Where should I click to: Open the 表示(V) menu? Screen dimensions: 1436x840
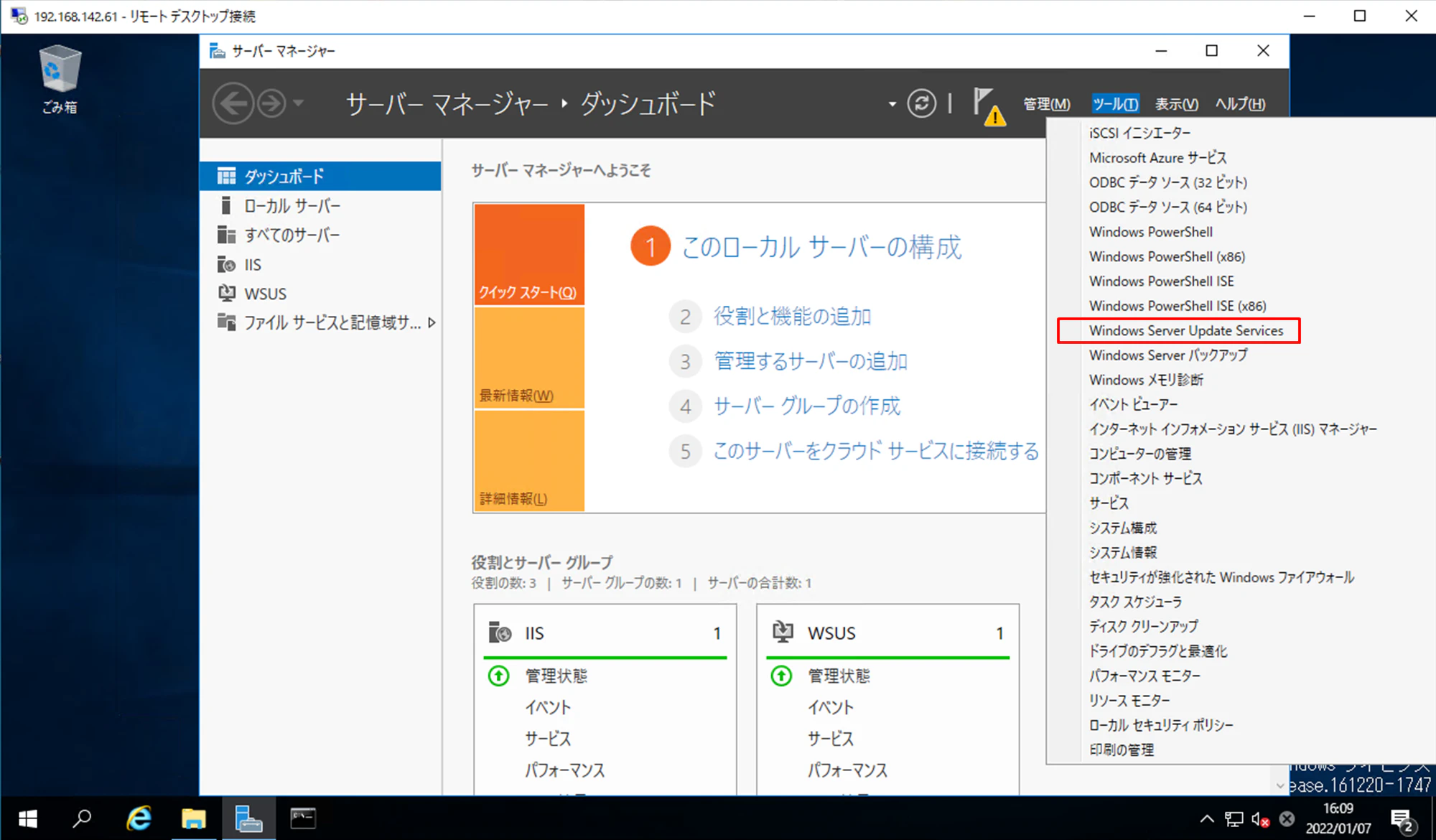pyautogui.click(x=1176, y=104)
